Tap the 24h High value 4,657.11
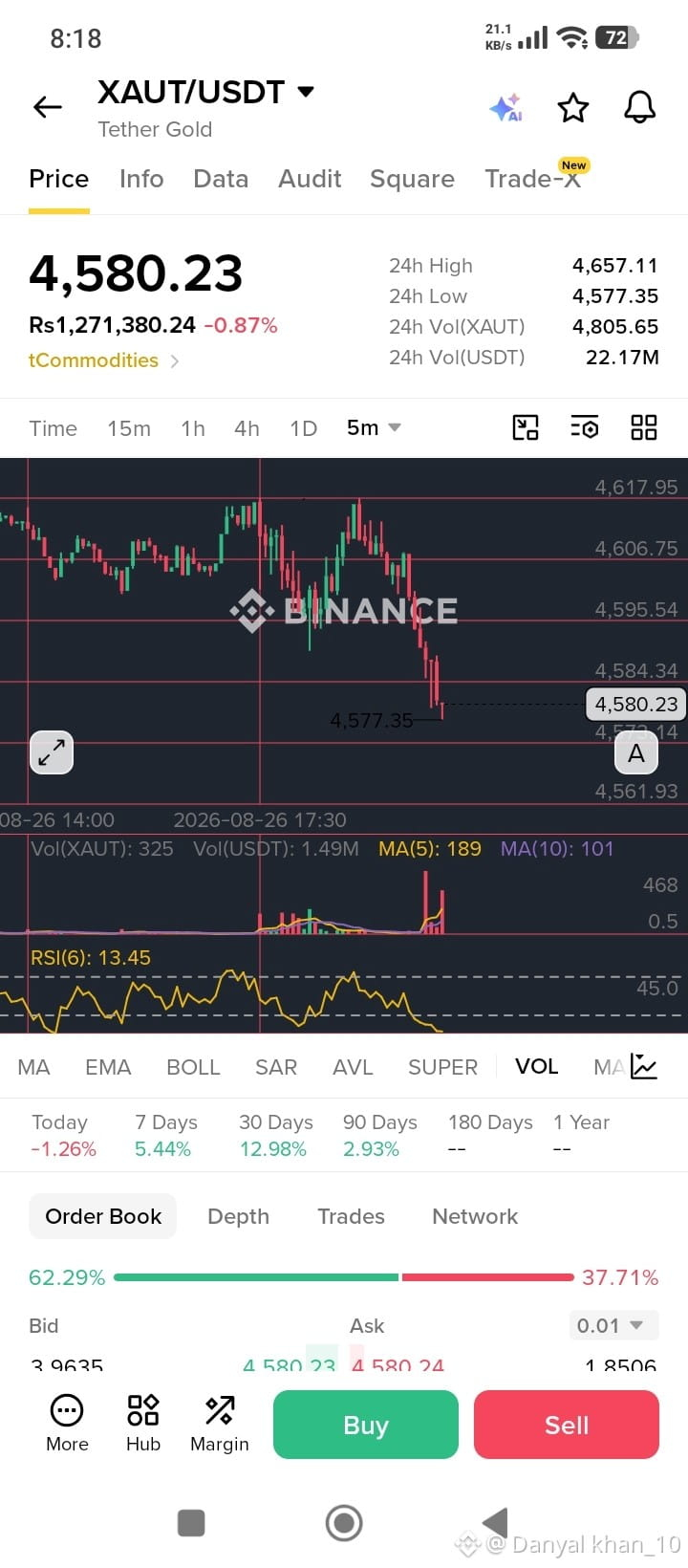688x1568 pixels. 615,266
